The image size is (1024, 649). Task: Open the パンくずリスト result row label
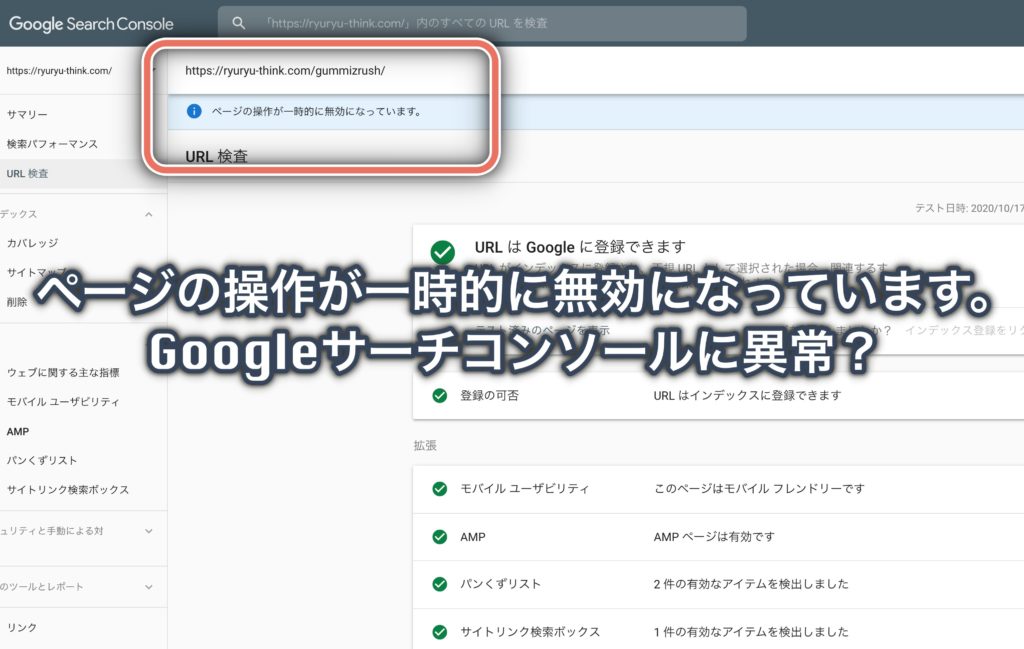[x=501, y=584]
